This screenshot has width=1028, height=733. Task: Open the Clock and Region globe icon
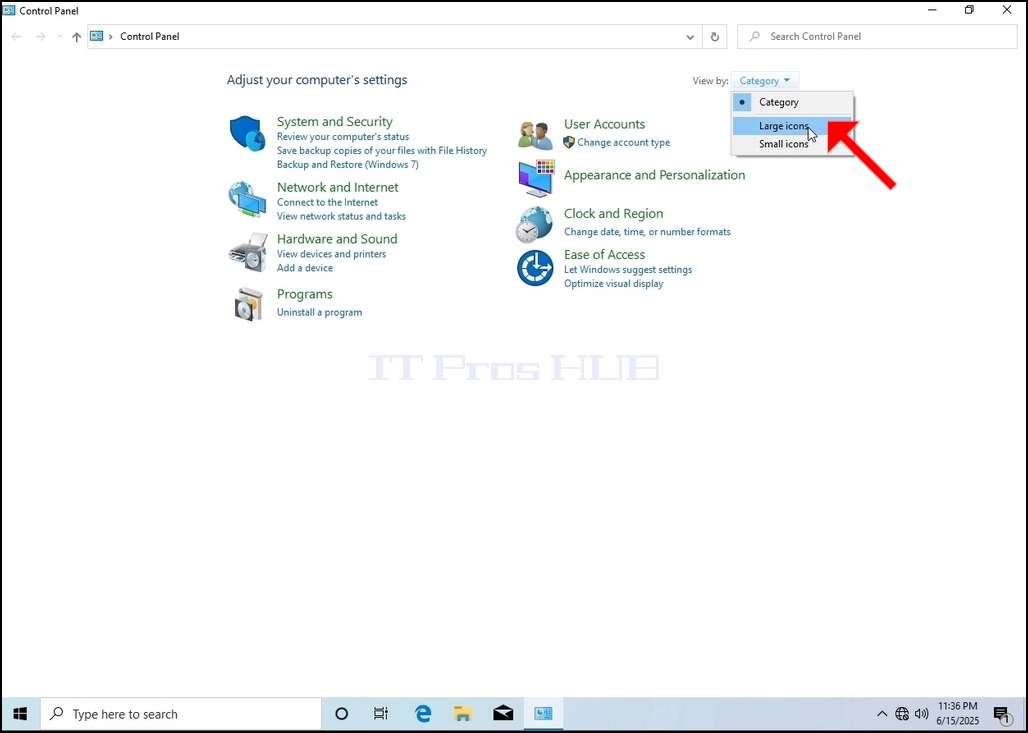(534, 225)
